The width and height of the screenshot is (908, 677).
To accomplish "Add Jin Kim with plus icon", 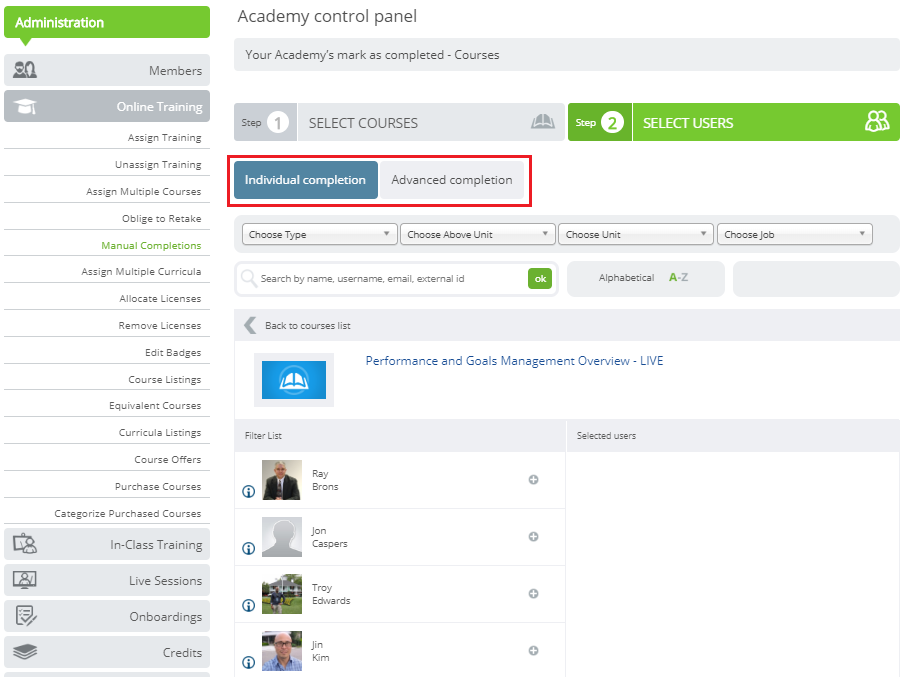I will (x=533, y=650).
